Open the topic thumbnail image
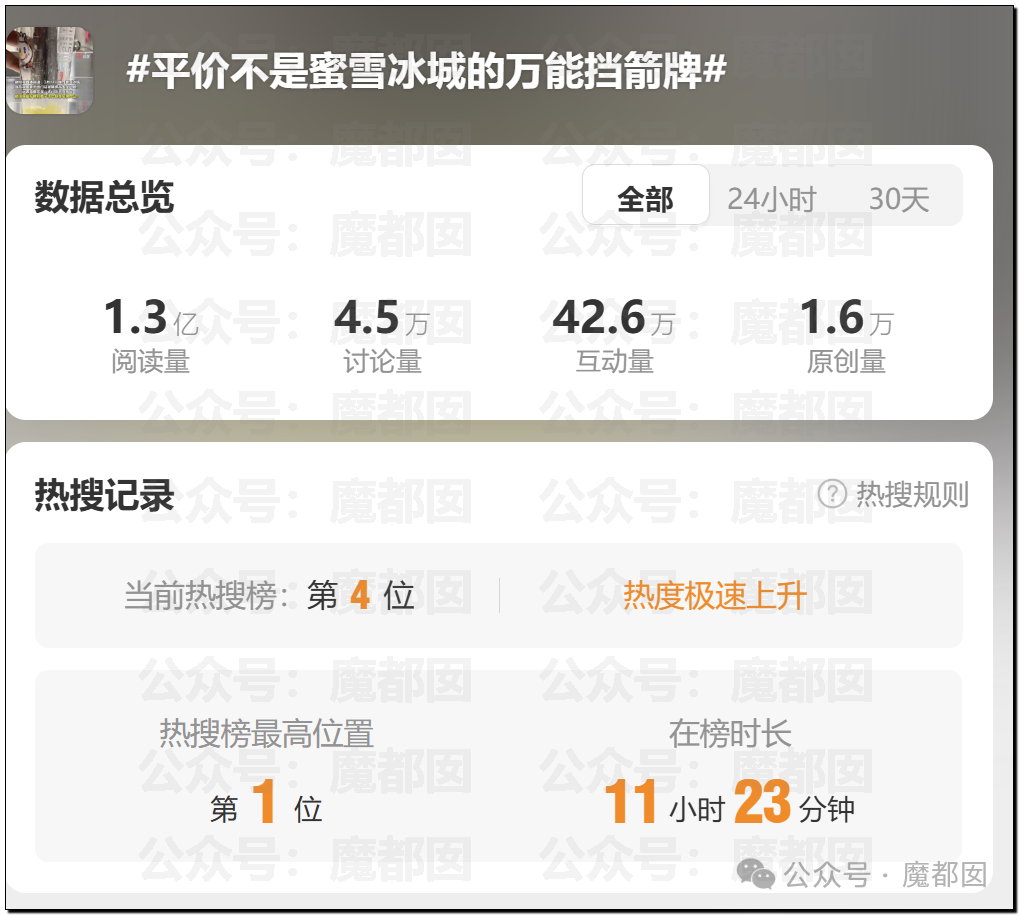The height and width of the screenshot is (916, 1020). 49,70
